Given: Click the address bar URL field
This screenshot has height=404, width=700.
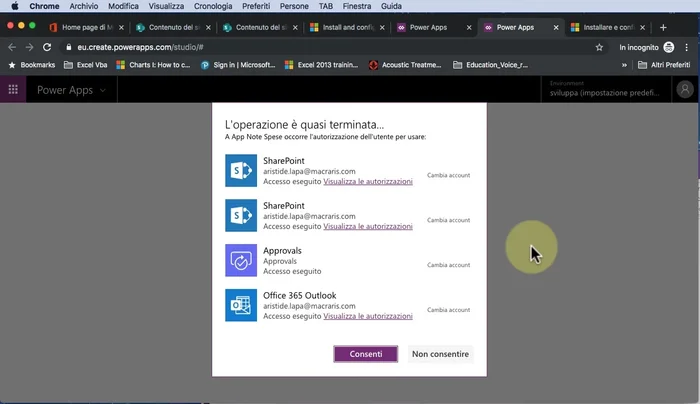Looking at the screenshot, I should (330, 47).
